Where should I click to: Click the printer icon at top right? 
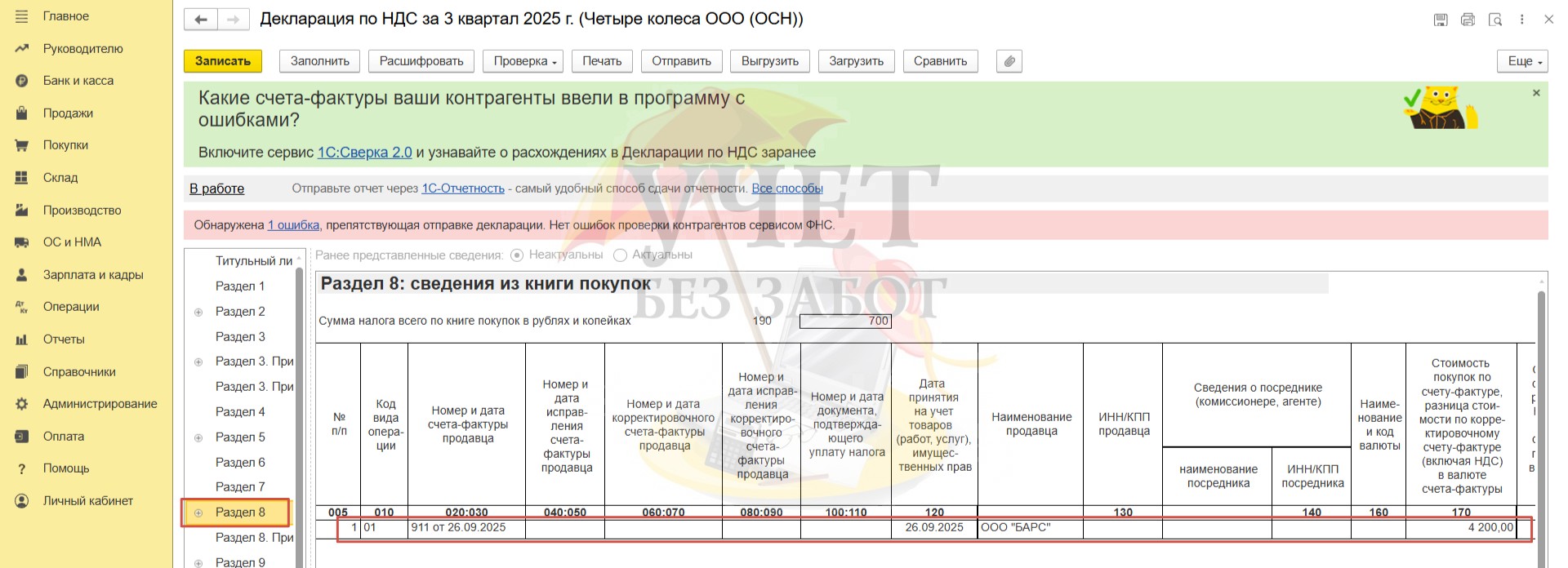click(x=1468, y=20)
